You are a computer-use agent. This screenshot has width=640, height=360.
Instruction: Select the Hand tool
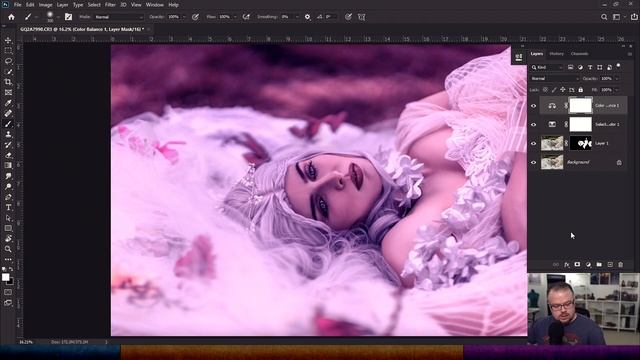pos(8,238)
